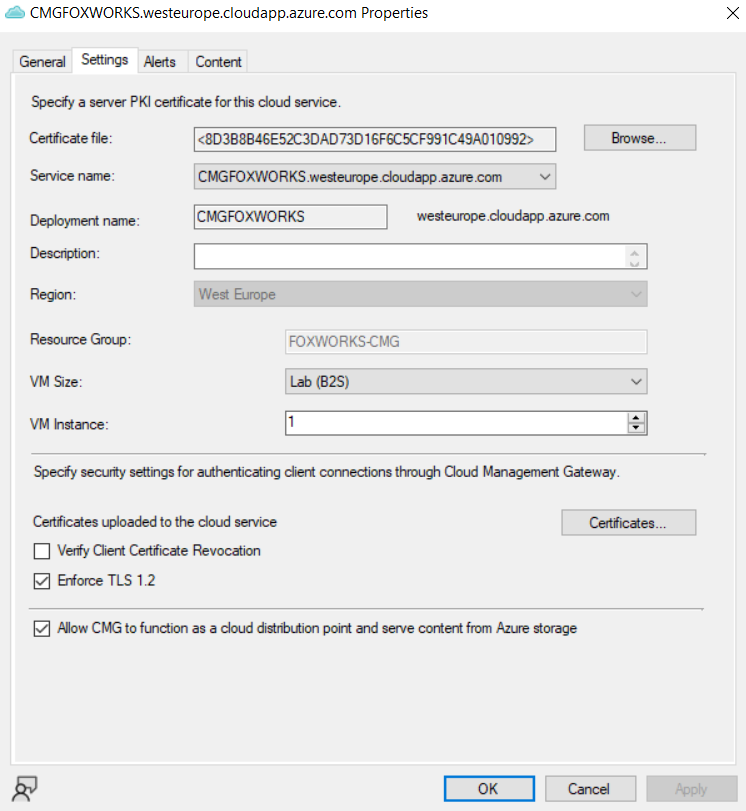Enable Verify Client Certificate Revocation checkbox

coord(42,551)
